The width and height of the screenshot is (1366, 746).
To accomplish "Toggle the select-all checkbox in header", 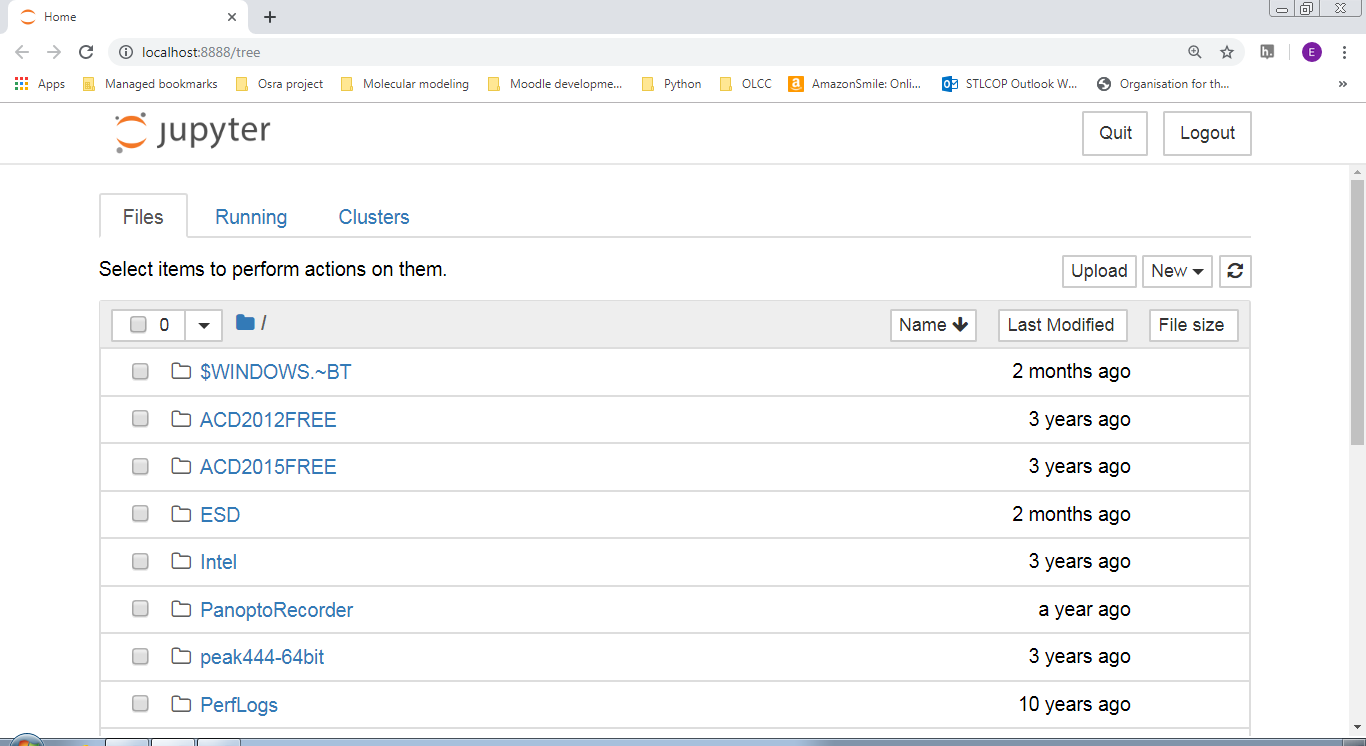I will (139, 325).
